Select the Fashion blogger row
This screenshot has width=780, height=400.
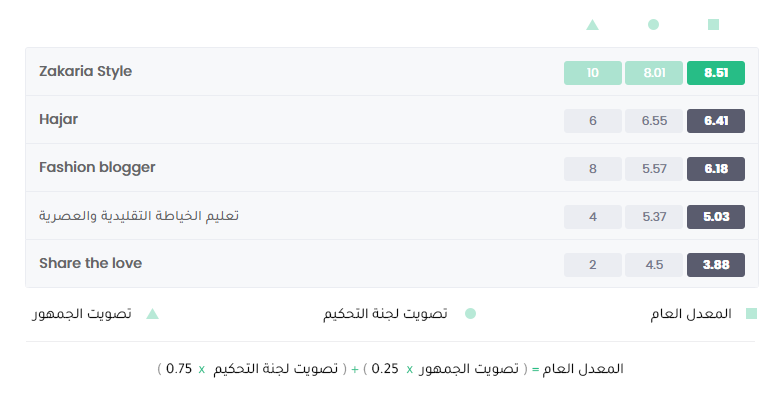(392, 168)
